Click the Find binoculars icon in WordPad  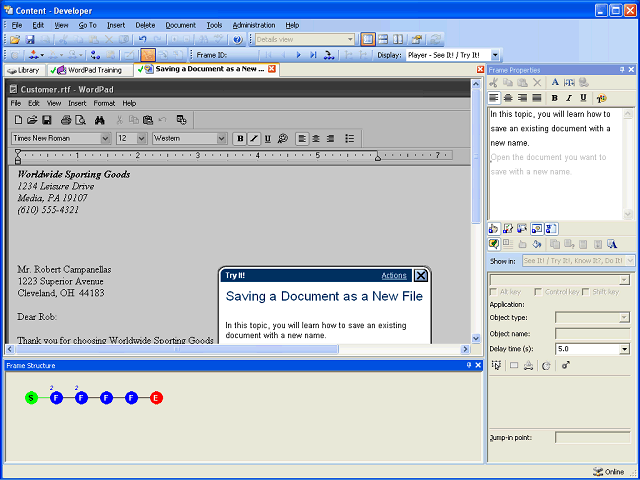point(100,120)
